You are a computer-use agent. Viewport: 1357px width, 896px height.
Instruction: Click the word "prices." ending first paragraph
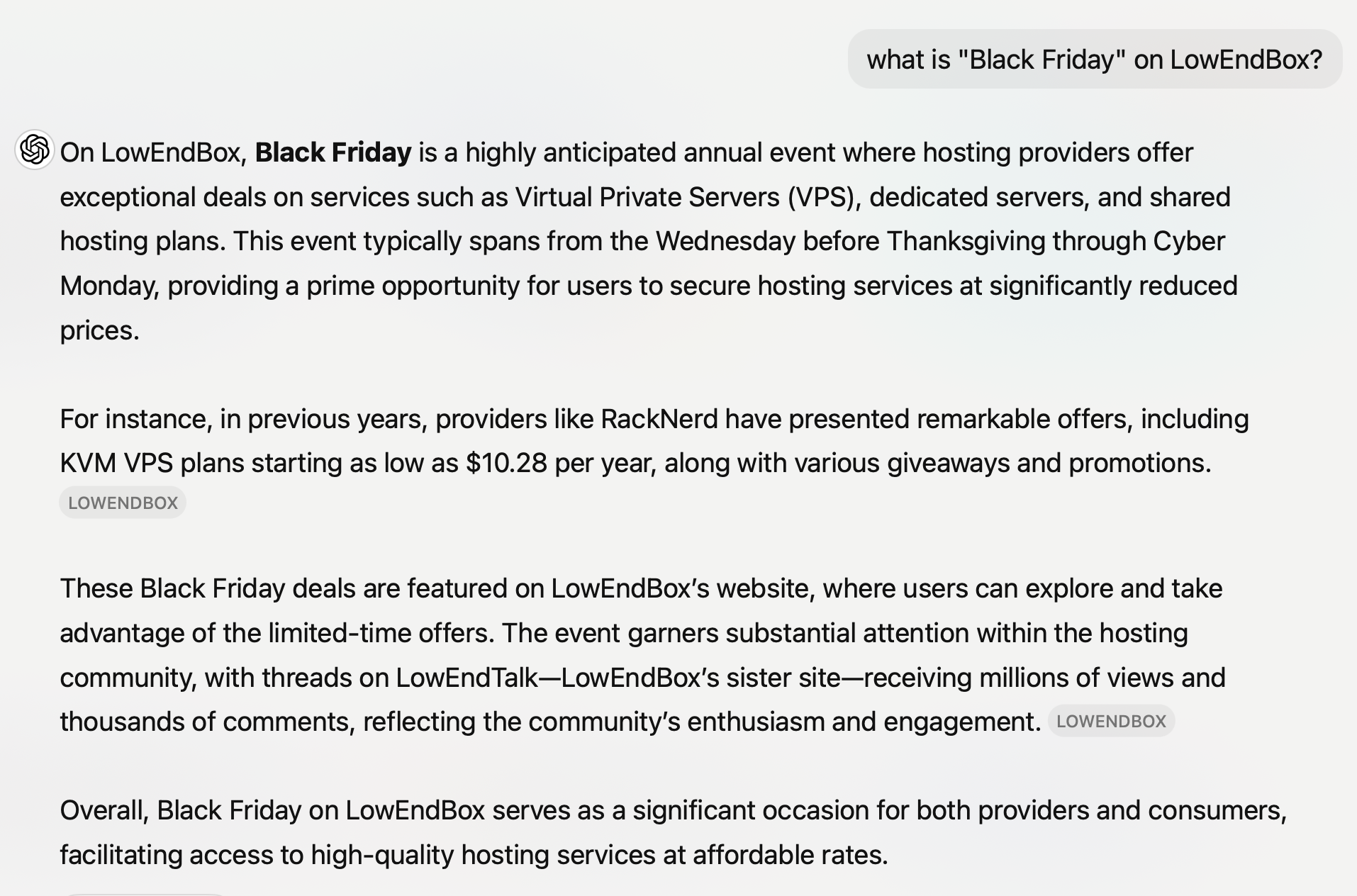coord(100,331)
